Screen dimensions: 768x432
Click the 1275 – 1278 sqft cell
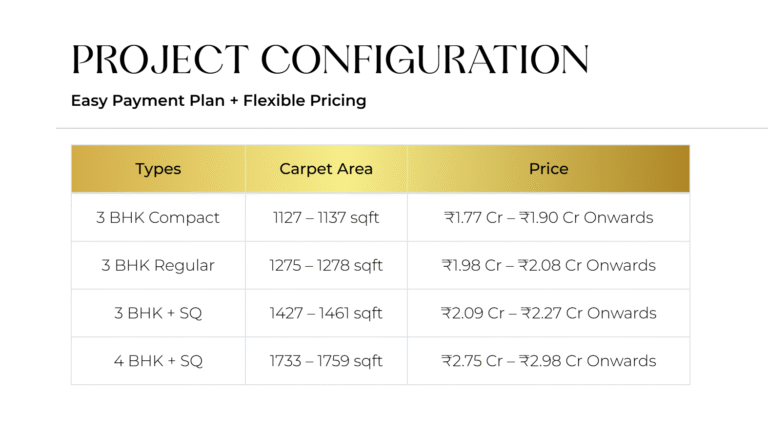(x=326, y=266)
